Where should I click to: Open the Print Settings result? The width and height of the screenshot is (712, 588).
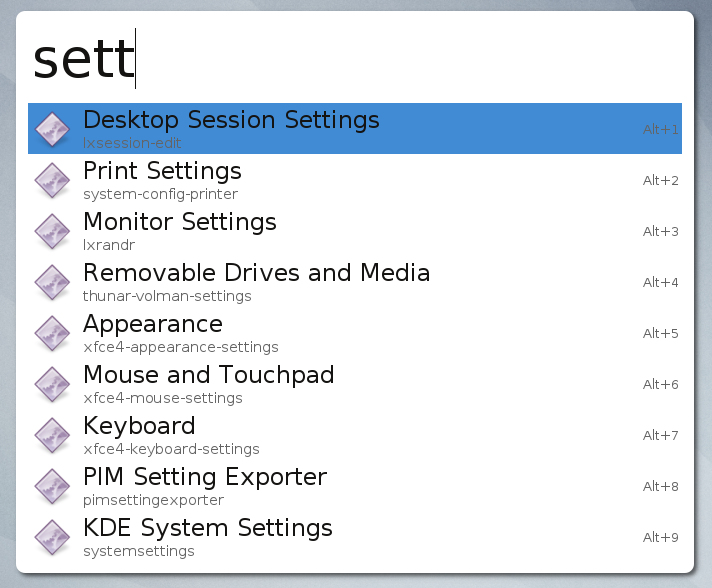point(162,171)
